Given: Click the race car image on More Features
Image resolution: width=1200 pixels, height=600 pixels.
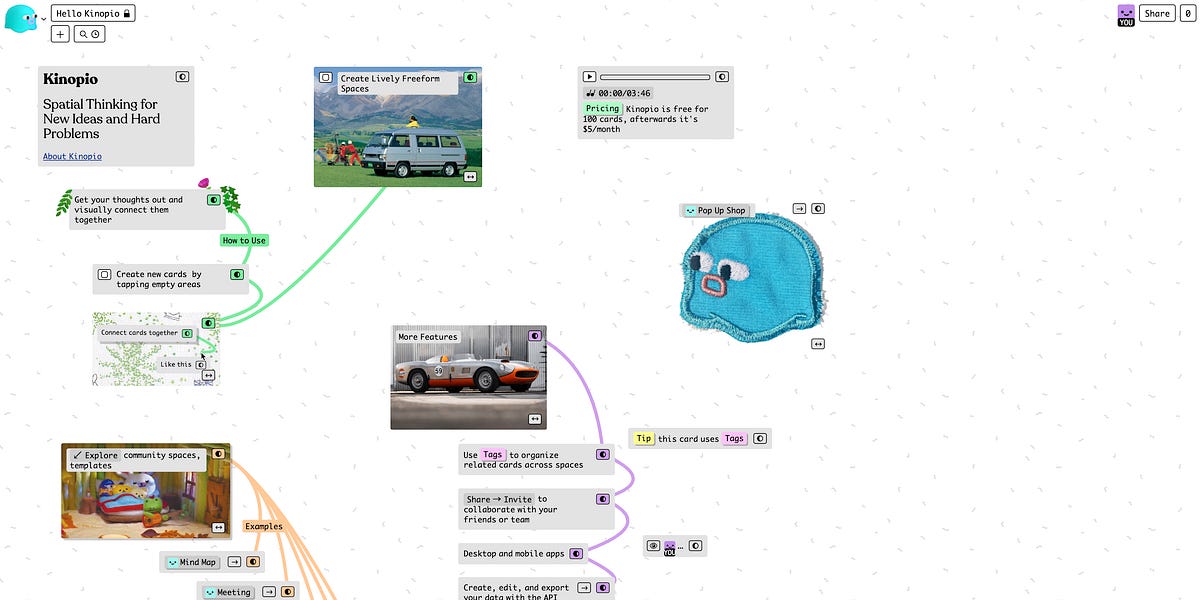Looking at the screenshot, I should [x=469, y=377].
